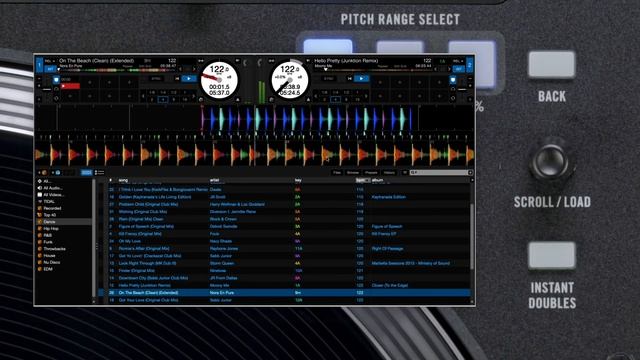640x360 pixels.
Task: Sort library by the song column header
Action: coord(123,180)
